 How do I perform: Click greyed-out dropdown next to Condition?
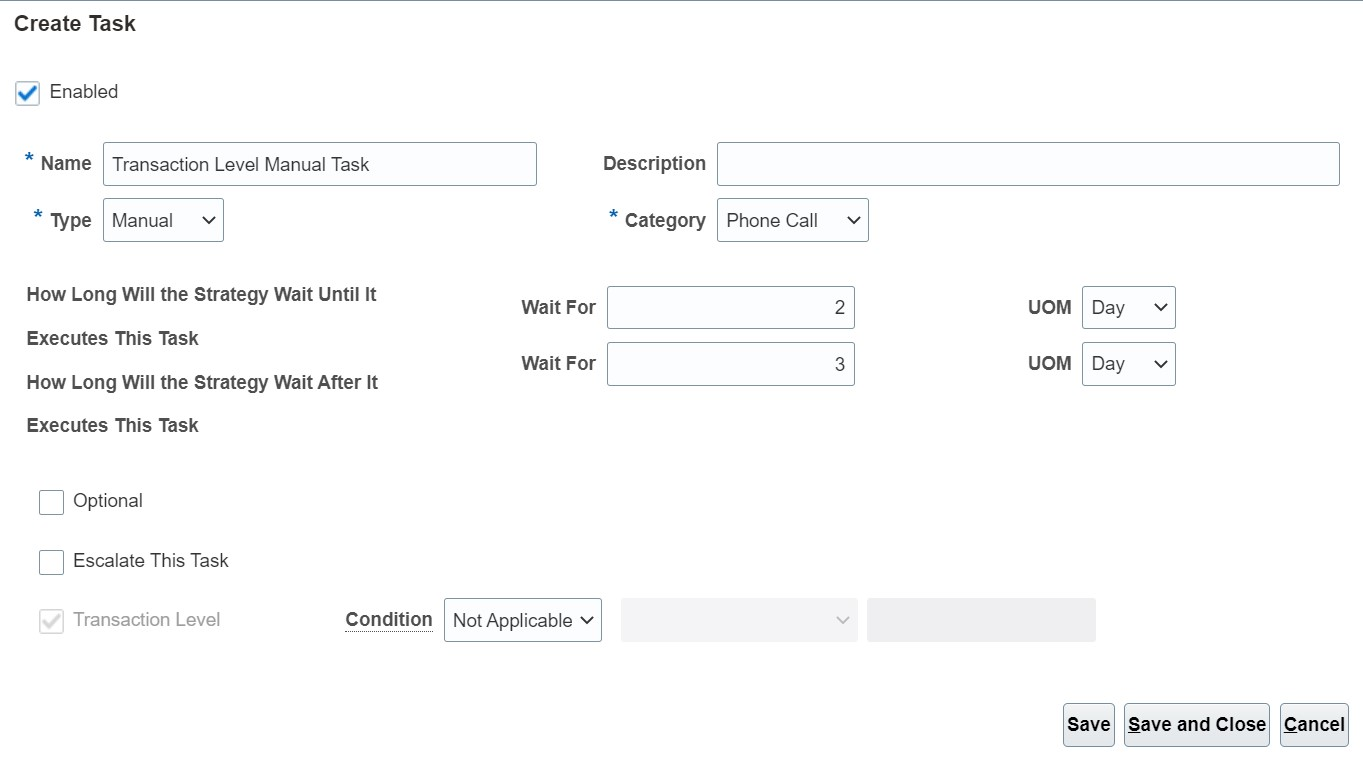point(738,621)
